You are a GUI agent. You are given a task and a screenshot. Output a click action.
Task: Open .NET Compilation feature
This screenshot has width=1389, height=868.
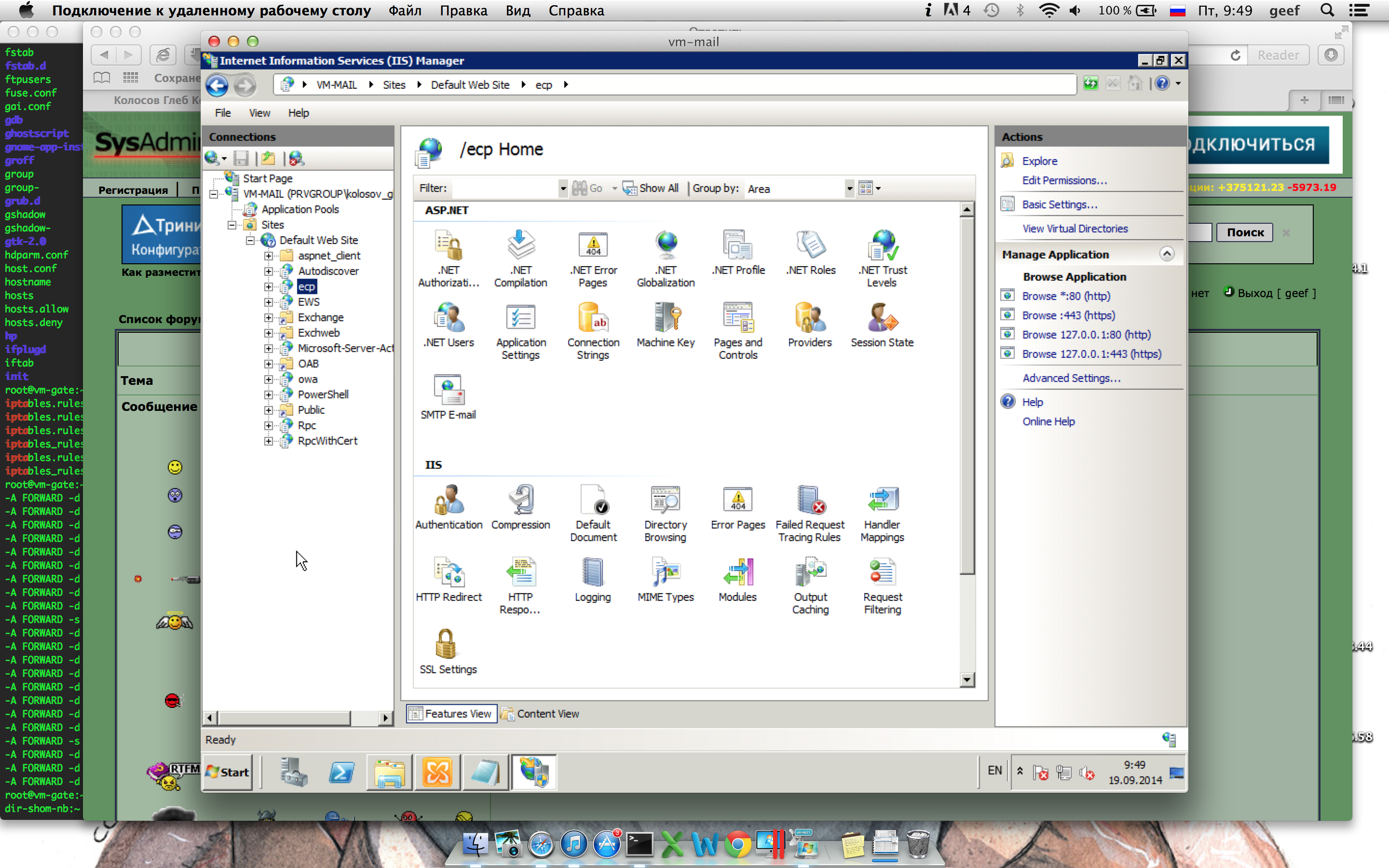(x=520, y=258)
